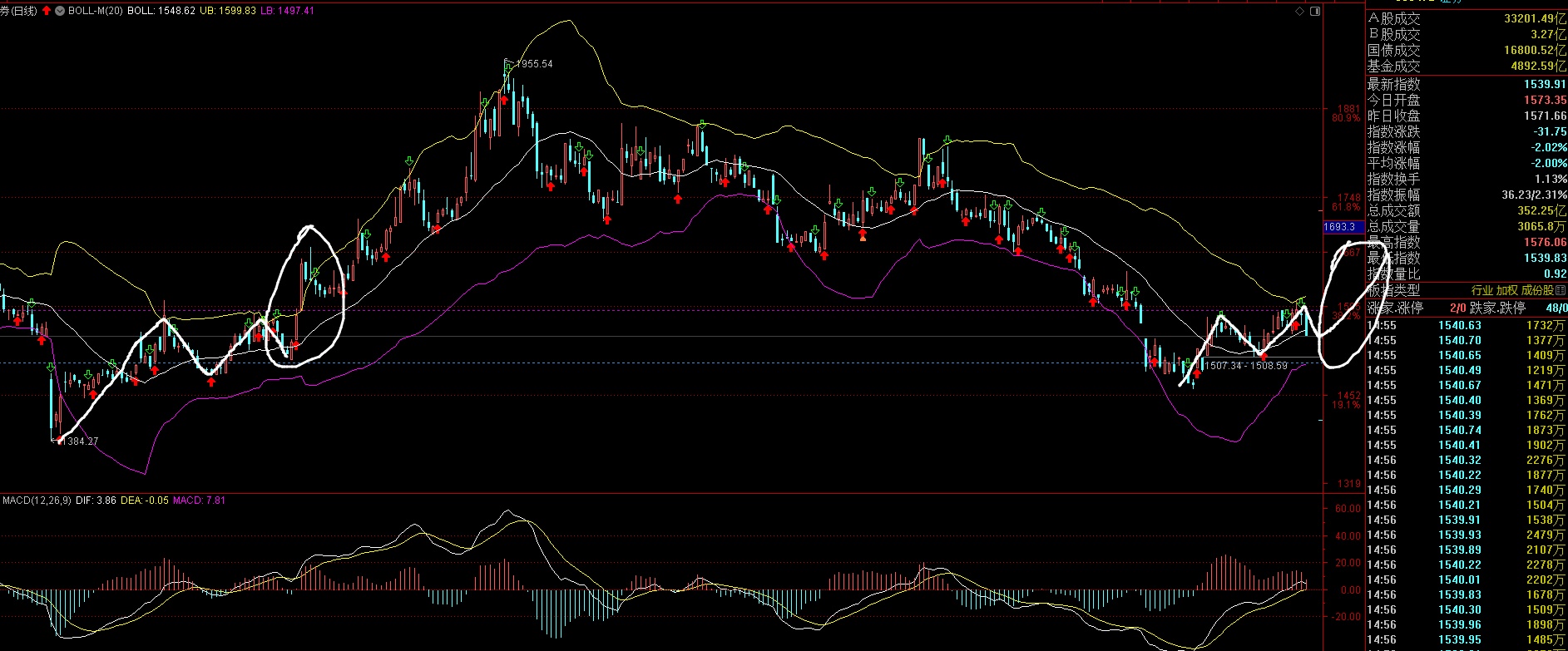Click the diamond icon at chart top-right
Viewport: 1568px width, 651px height.
pyautogui.click(x=1300, y=12)
